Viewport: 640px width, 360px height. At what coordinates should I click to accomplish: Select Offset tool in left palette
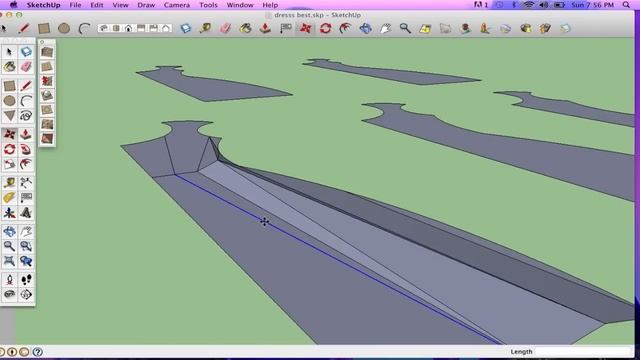click(26, 164)
